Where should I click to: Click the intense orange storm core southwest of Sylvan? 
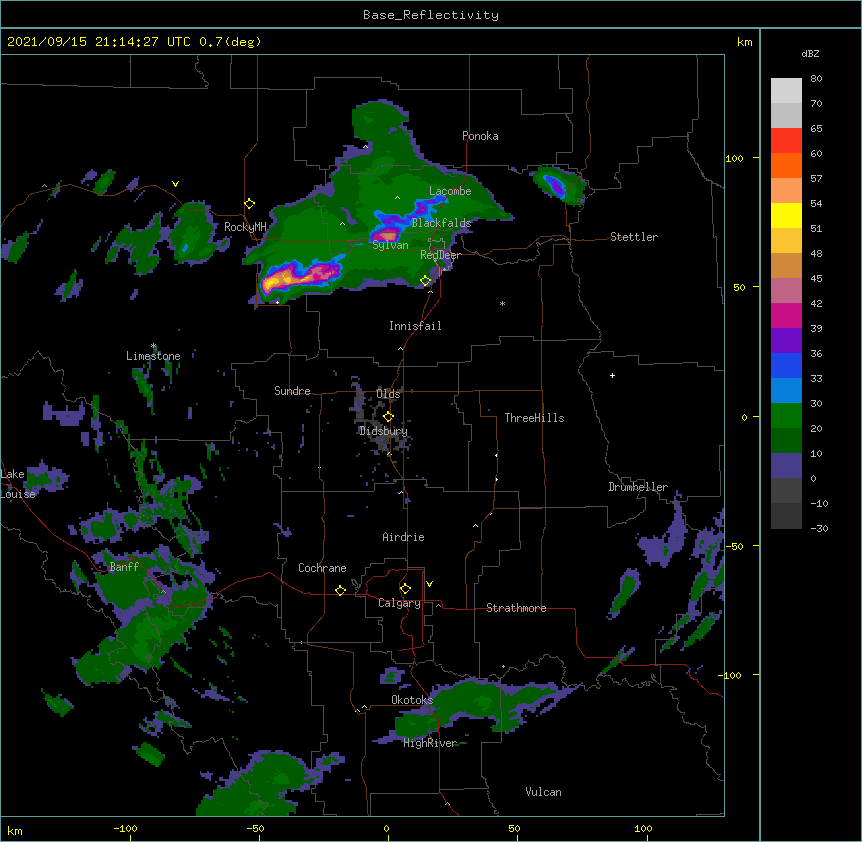click(x=281, y=279)
